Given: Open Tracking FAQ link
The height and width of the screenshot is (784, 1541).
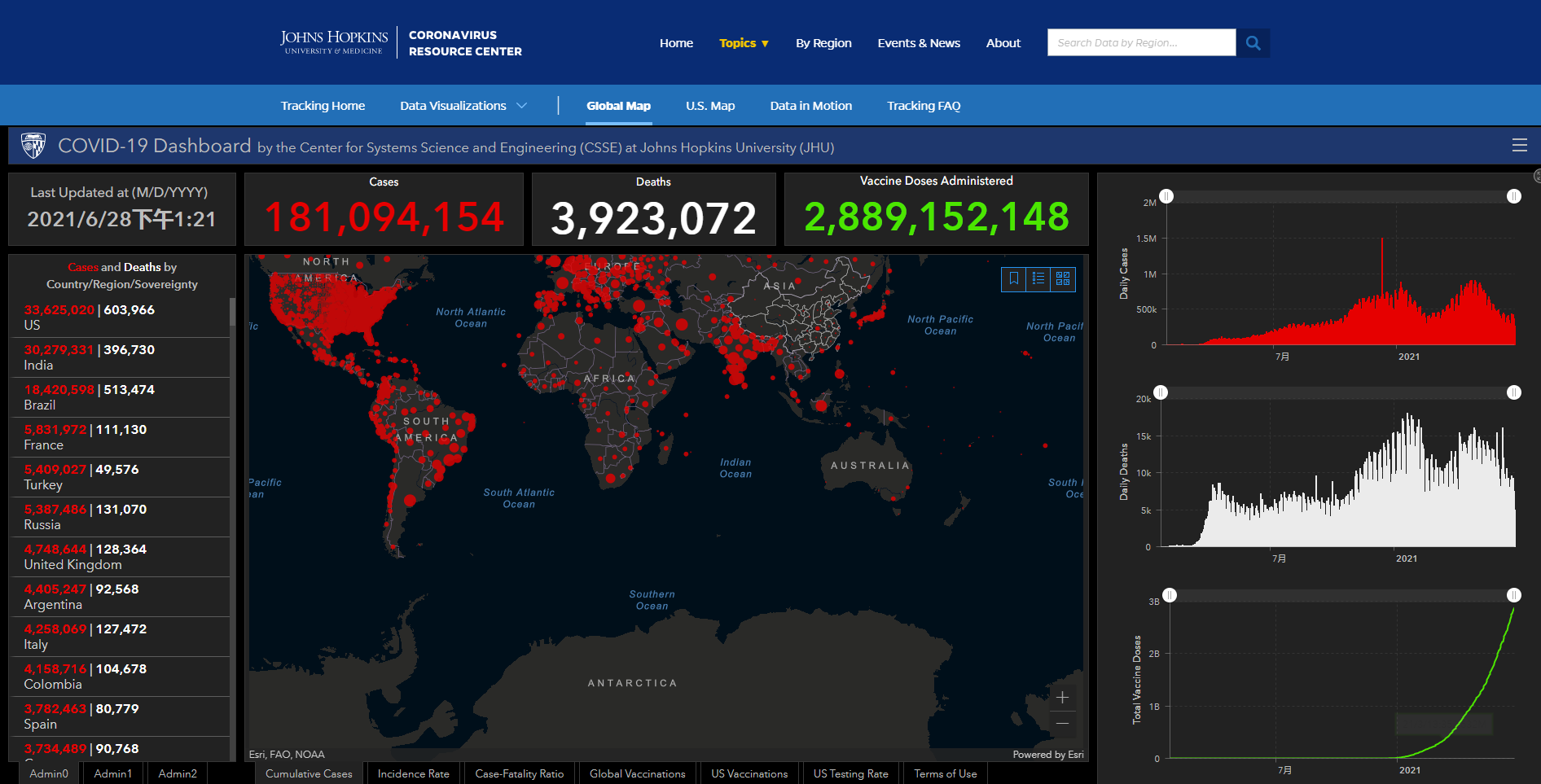Looking at the screenshot, I should (924, 106).
